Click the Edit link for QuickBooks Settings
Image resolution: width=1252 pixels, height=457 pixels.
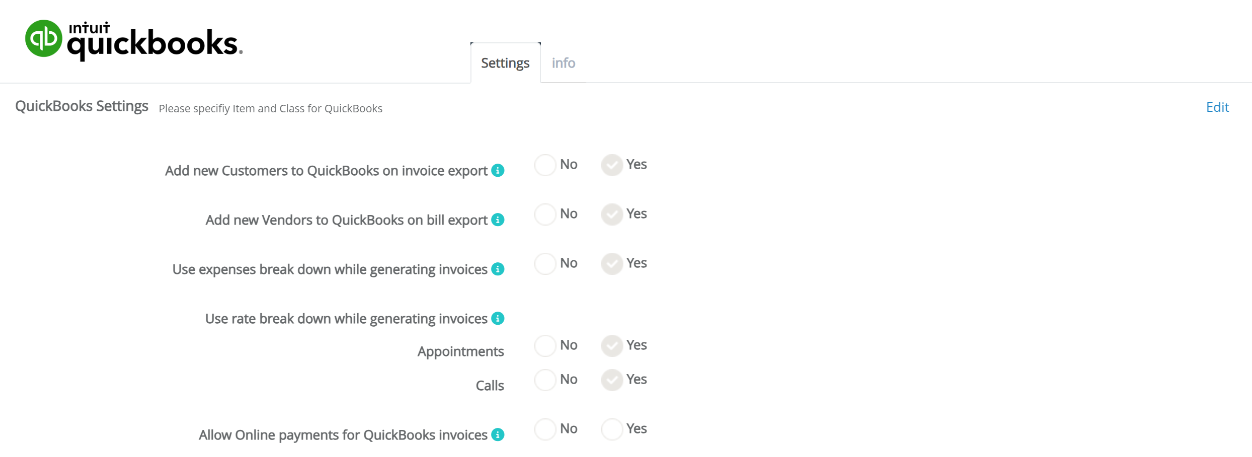pos(1217,107)
